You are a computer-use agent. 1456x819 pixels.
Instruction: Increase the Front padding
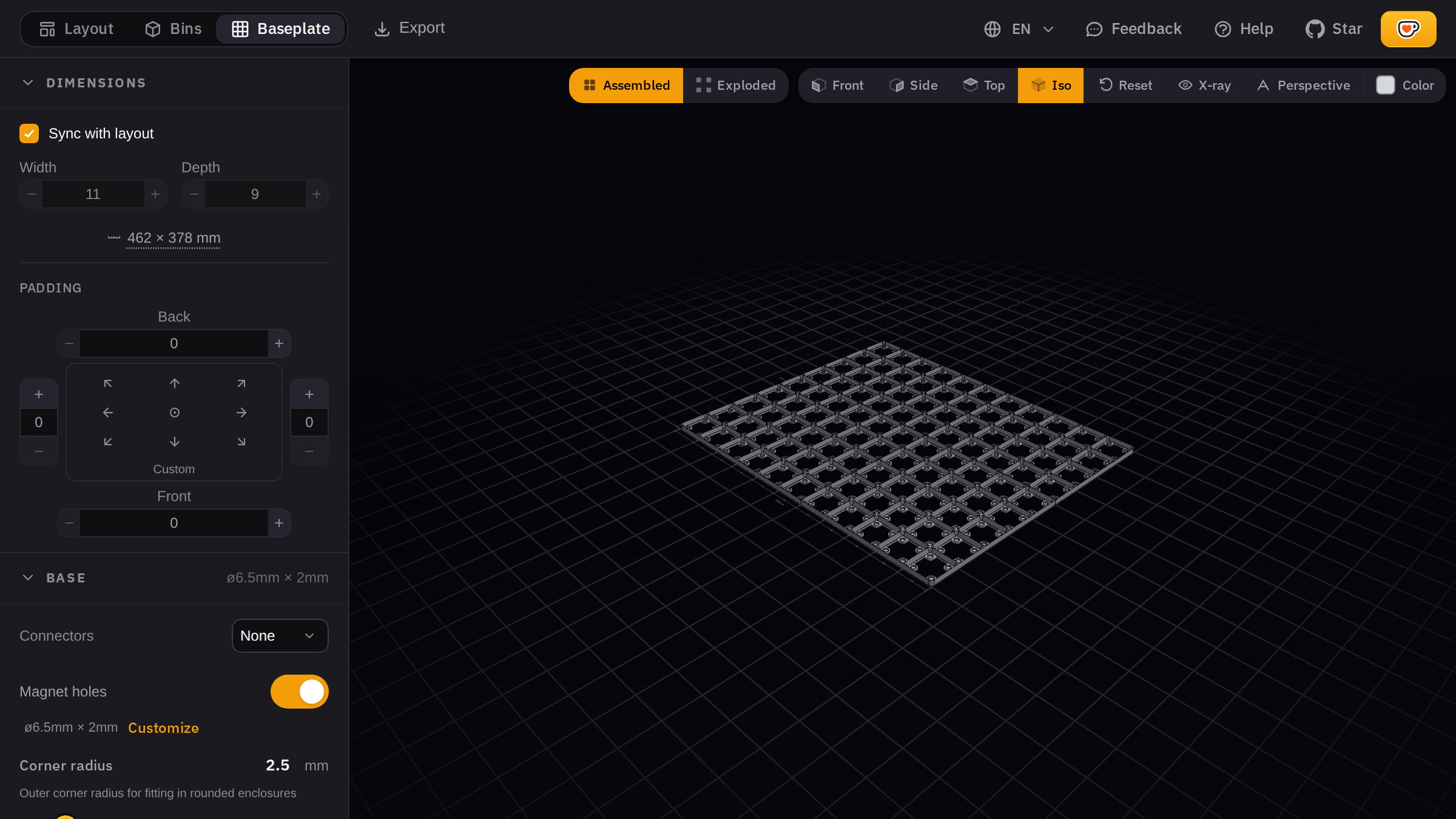tap(279, 523)
